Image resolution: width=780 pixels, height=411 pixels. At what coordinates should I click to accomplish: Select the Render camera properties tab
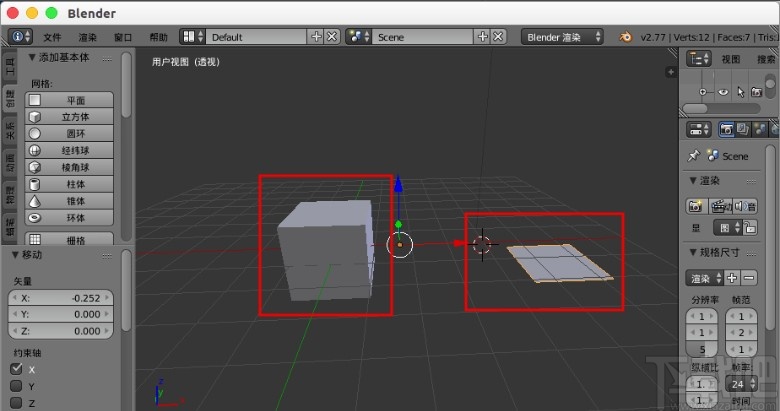pos(726,130)
